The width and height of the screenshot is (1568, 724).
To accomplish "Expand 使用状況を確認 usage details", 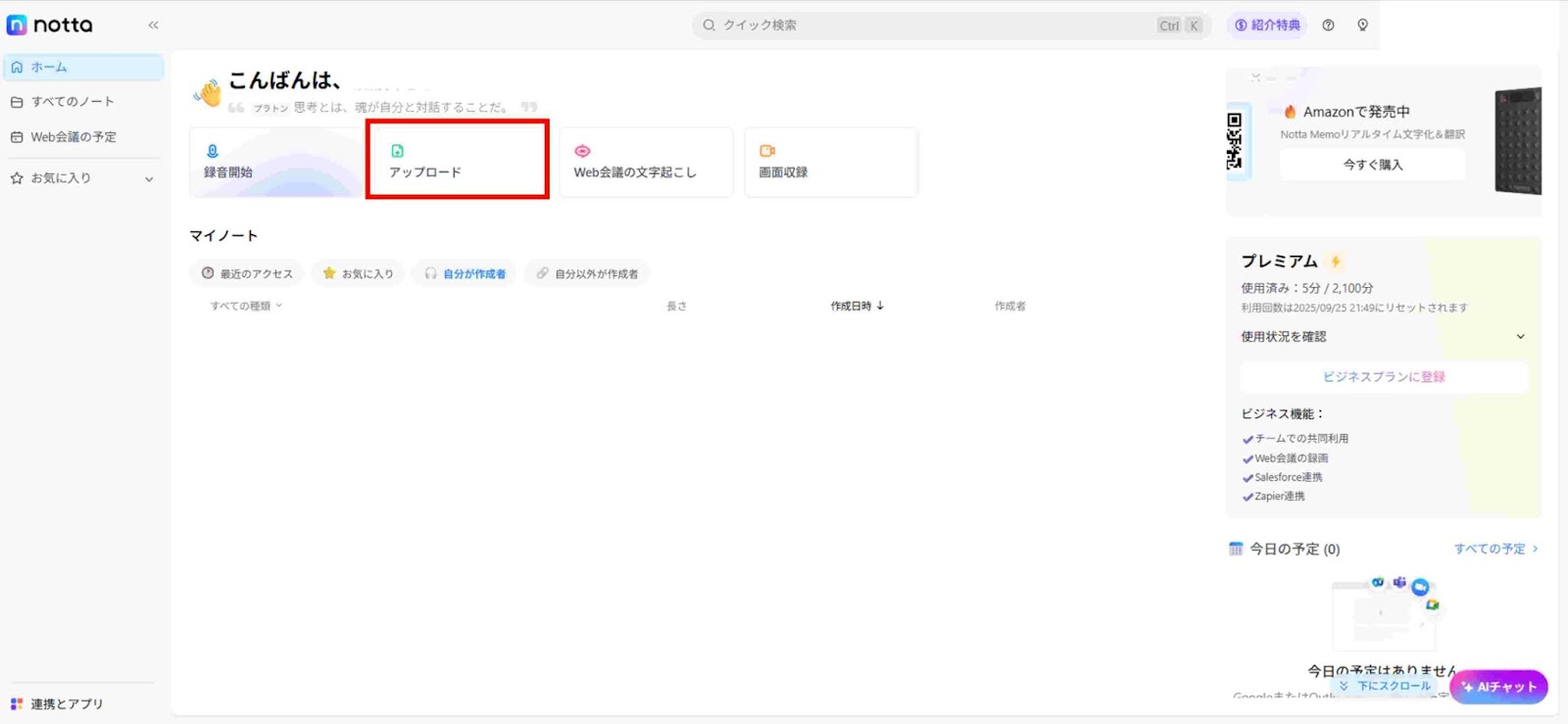I will (x=1520, y=337).
